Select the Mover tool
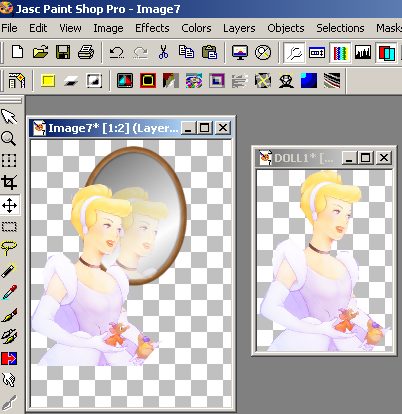This screenshot has height=414, width=402. tap(10, 205)
